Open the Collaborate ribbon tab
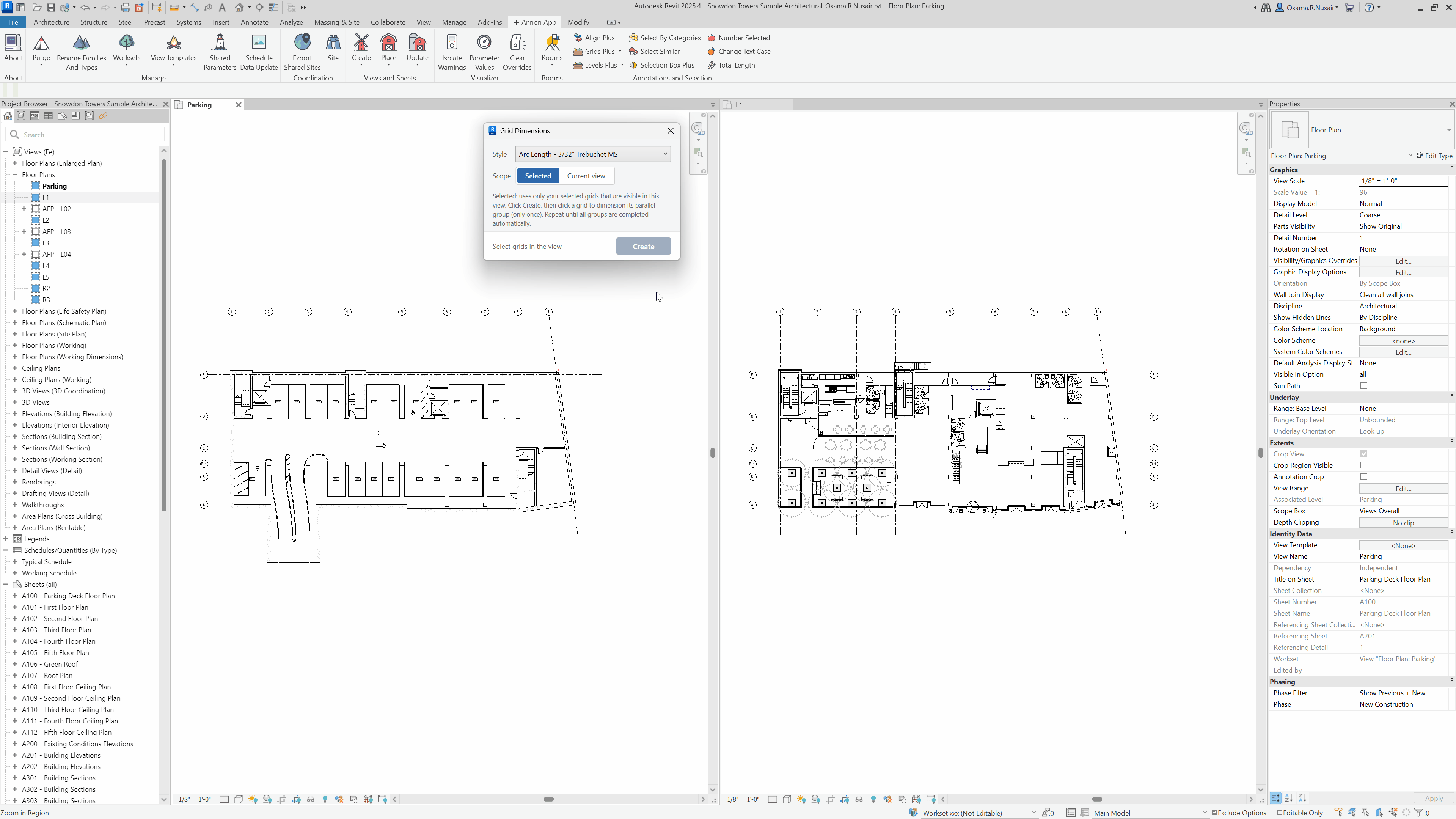This screenshot has height=819, width=1456. click(x=388, y=22)
